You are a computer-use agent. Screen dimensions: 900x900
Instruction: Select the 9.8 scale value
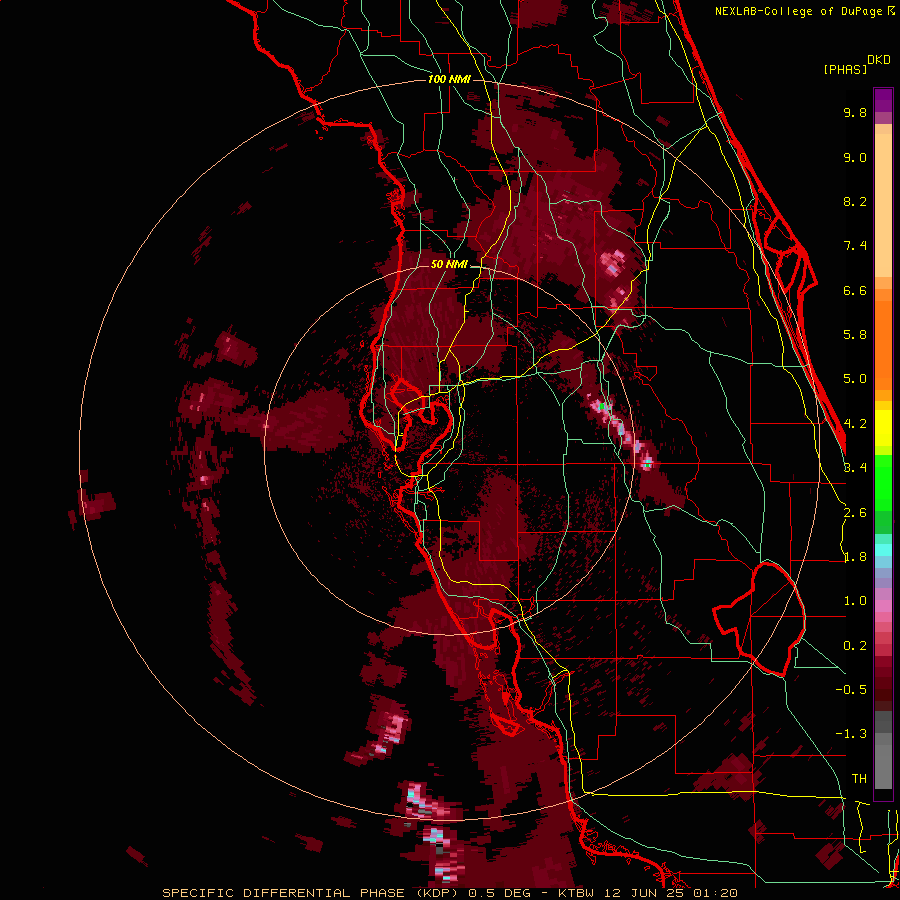(x=855, y=112)
